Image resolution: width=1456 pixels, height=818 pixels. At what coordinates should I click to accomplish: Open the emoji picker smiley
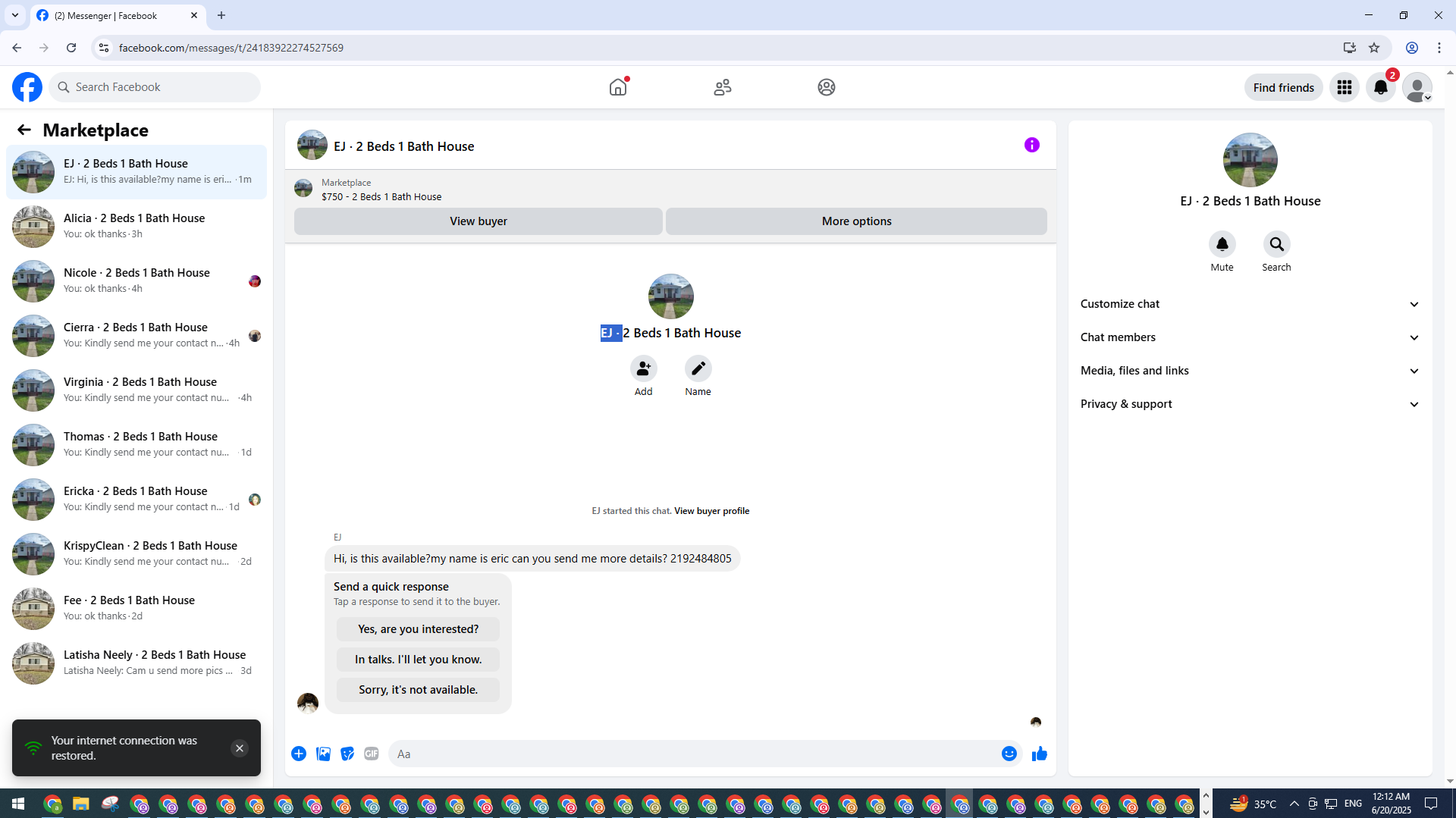click(1009, 754)
